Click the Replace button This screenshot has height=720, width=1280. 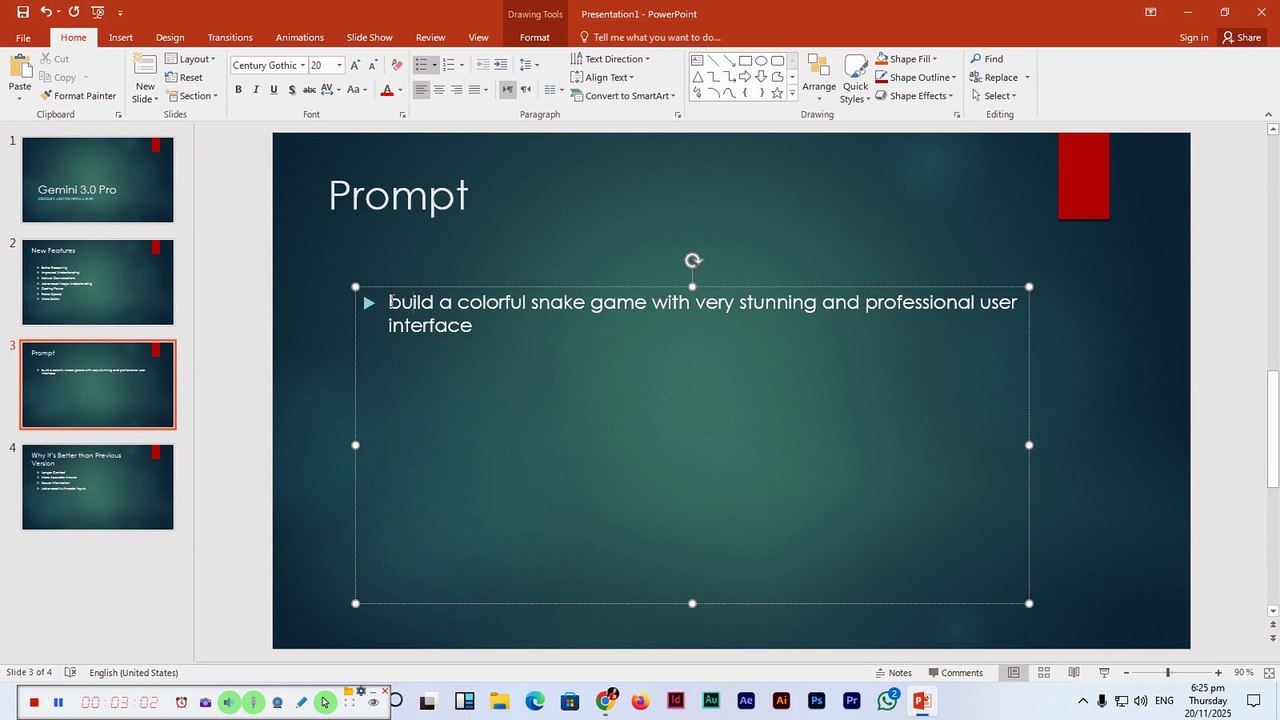pyautogui.click(x=993, y=77)
